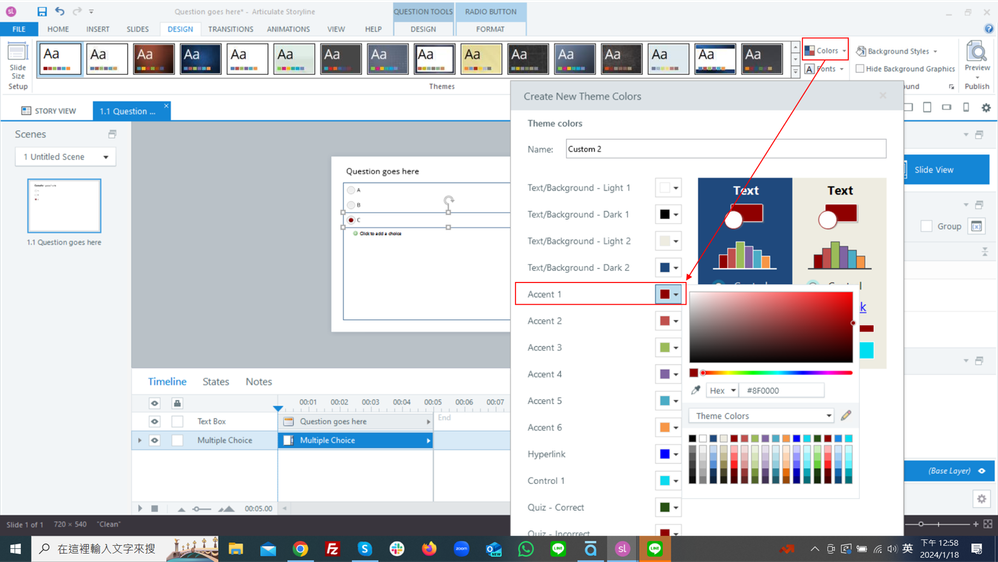Toggle lock checkbox for Multiple Choice row
Viewport: 998px width, 562px height.
click(177, 440)
